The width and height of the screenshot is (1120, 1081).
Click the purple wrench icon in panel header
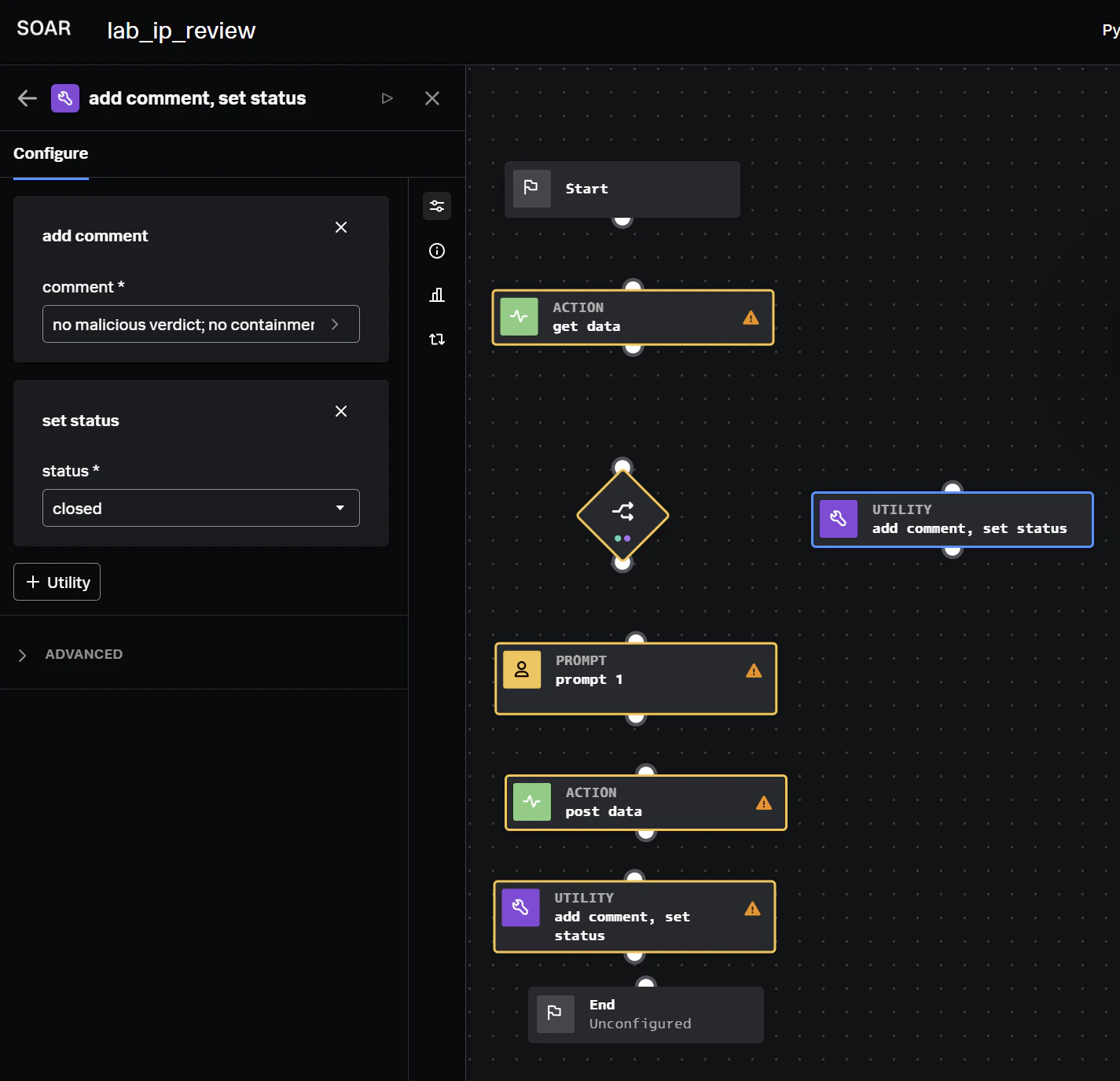tap(65, 98)
